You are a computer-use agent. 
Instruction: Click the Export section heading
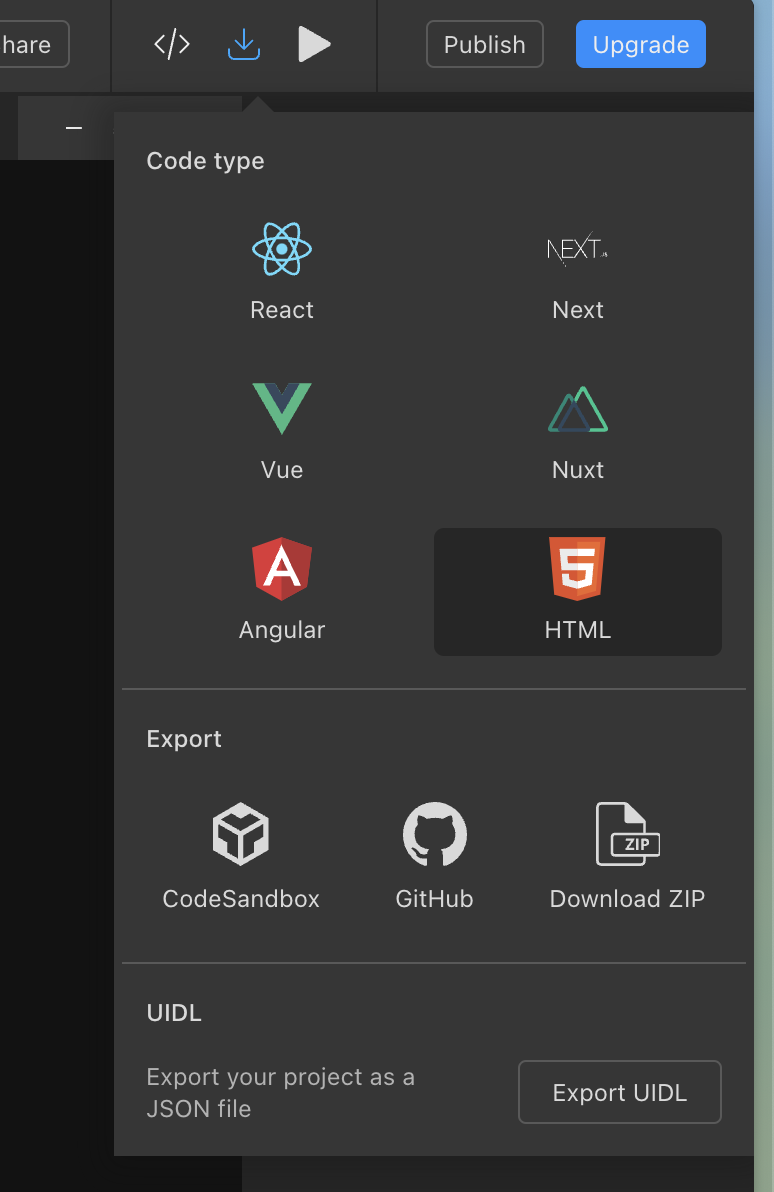184,739
